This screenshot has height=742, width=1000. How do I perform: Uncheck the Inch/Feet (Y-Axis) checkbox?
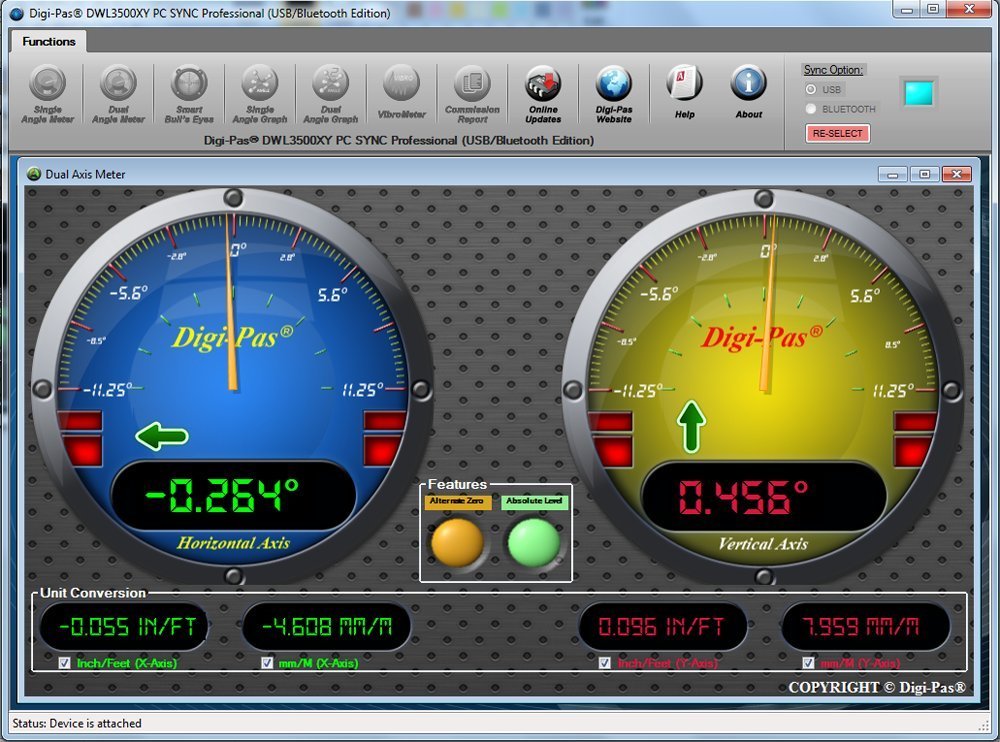604,662
